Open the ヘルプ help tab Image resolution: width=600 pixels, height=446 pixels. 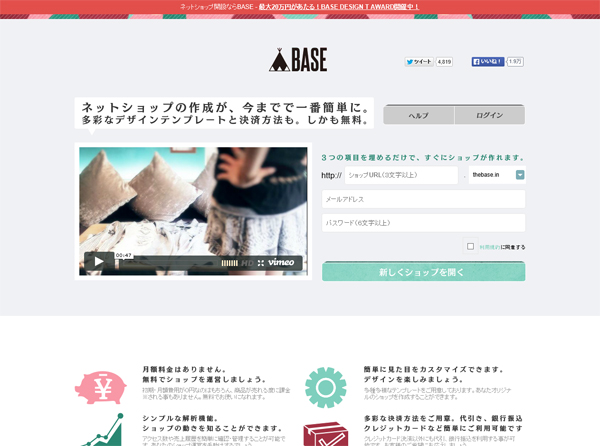(418, 115)
